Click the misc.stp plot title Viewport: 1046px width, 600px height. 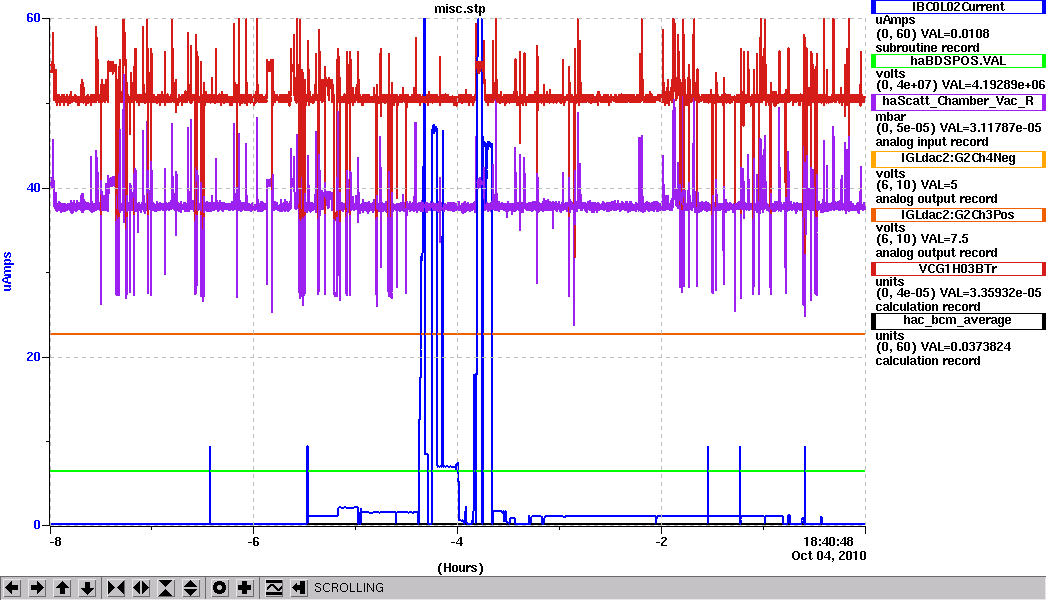click(460, 9)
